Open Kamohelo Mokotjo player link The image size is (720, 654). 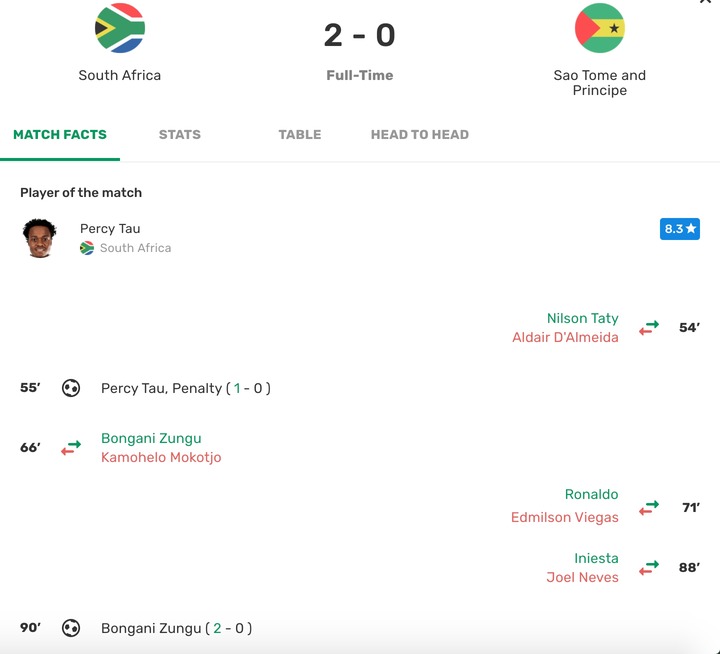click(x=161, y=457)
